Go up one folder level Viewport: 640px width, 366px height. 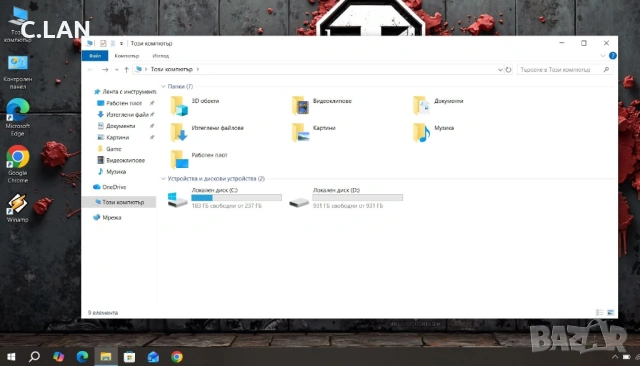tap(127, 70)
